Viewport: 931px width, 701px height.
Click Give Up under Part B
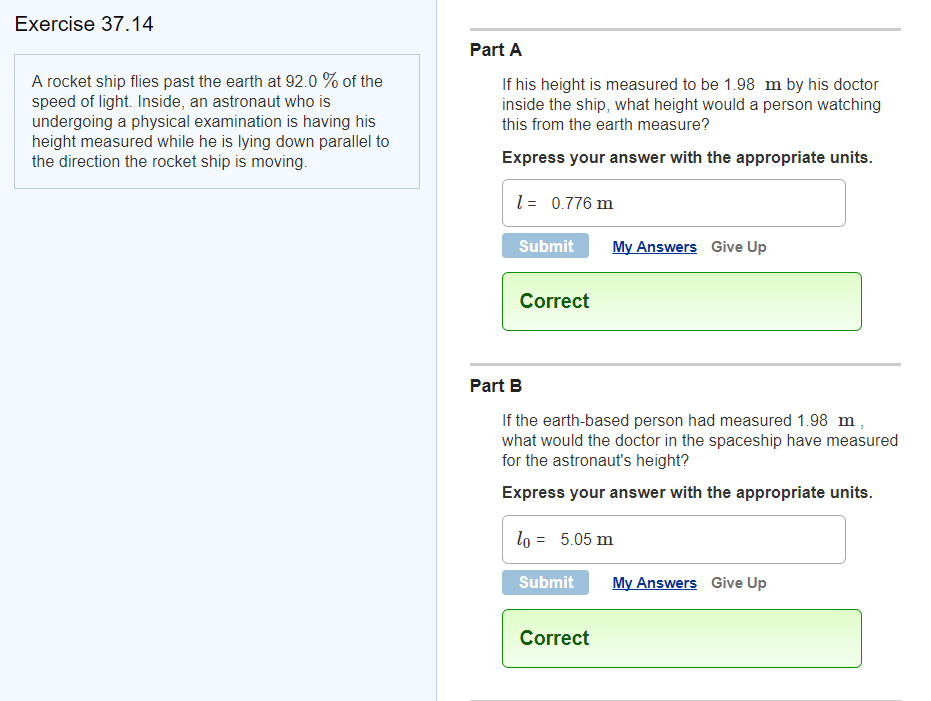click(x=739, y=583)
